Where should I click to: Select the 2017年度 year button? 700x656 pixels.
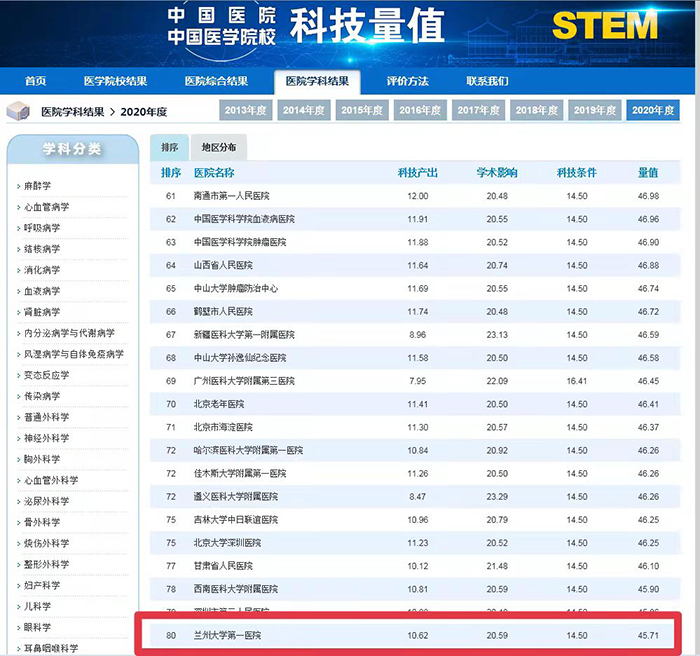pos(479,110)
